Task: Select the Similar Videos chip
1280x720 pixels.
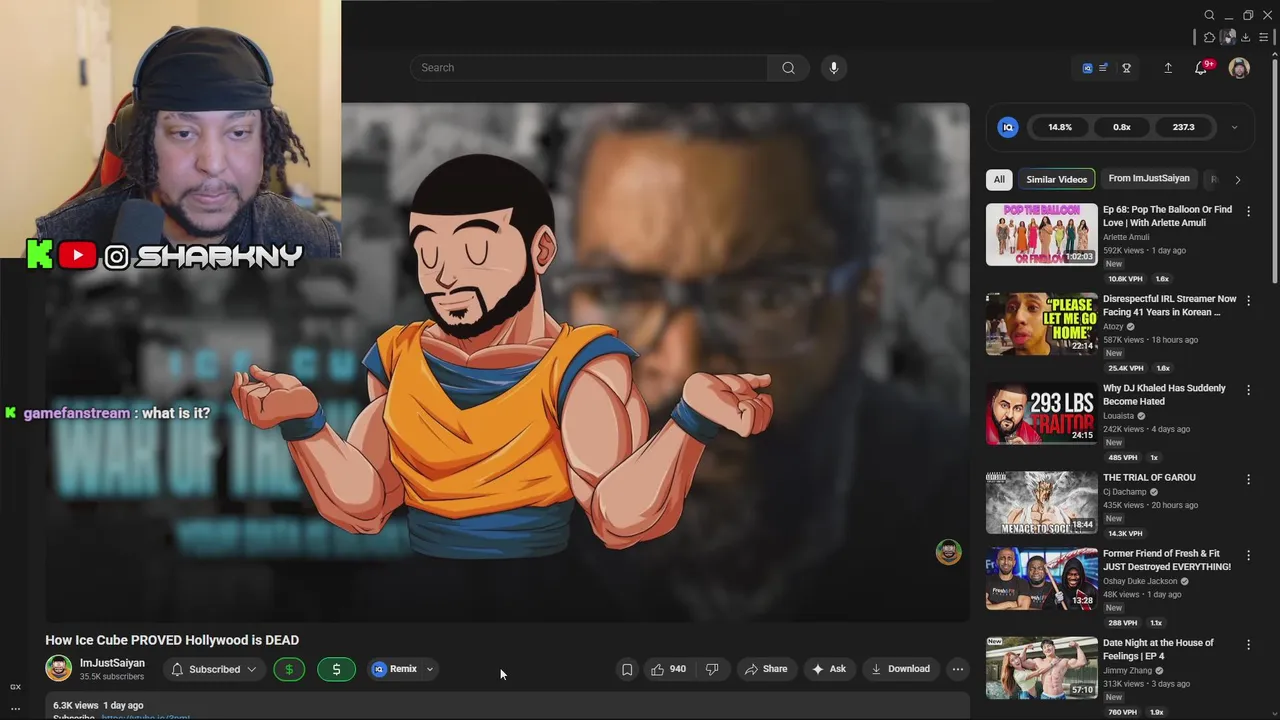Action: point(1056,179)
